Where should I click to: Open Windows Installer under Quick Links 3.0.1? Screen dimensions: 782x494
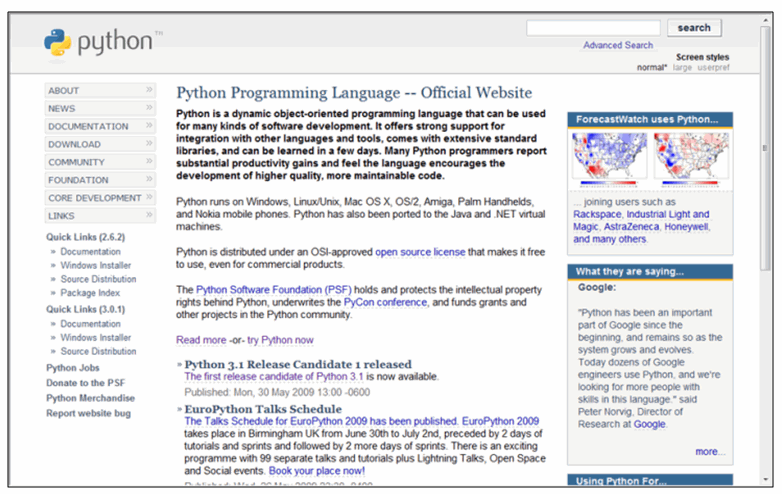[96, 337]
